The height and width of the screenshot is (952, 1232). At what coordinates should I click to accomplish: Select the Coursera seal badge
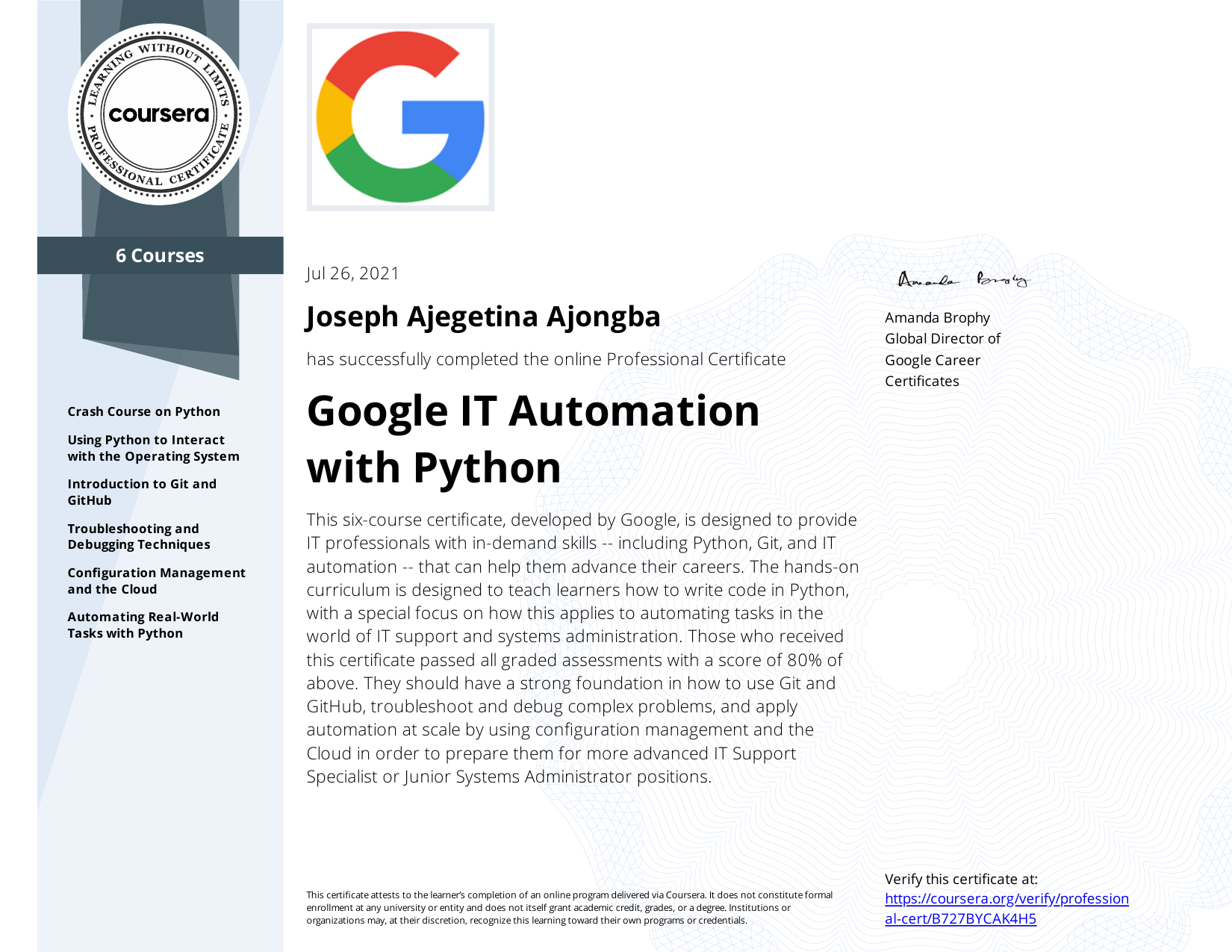(159, 116)
